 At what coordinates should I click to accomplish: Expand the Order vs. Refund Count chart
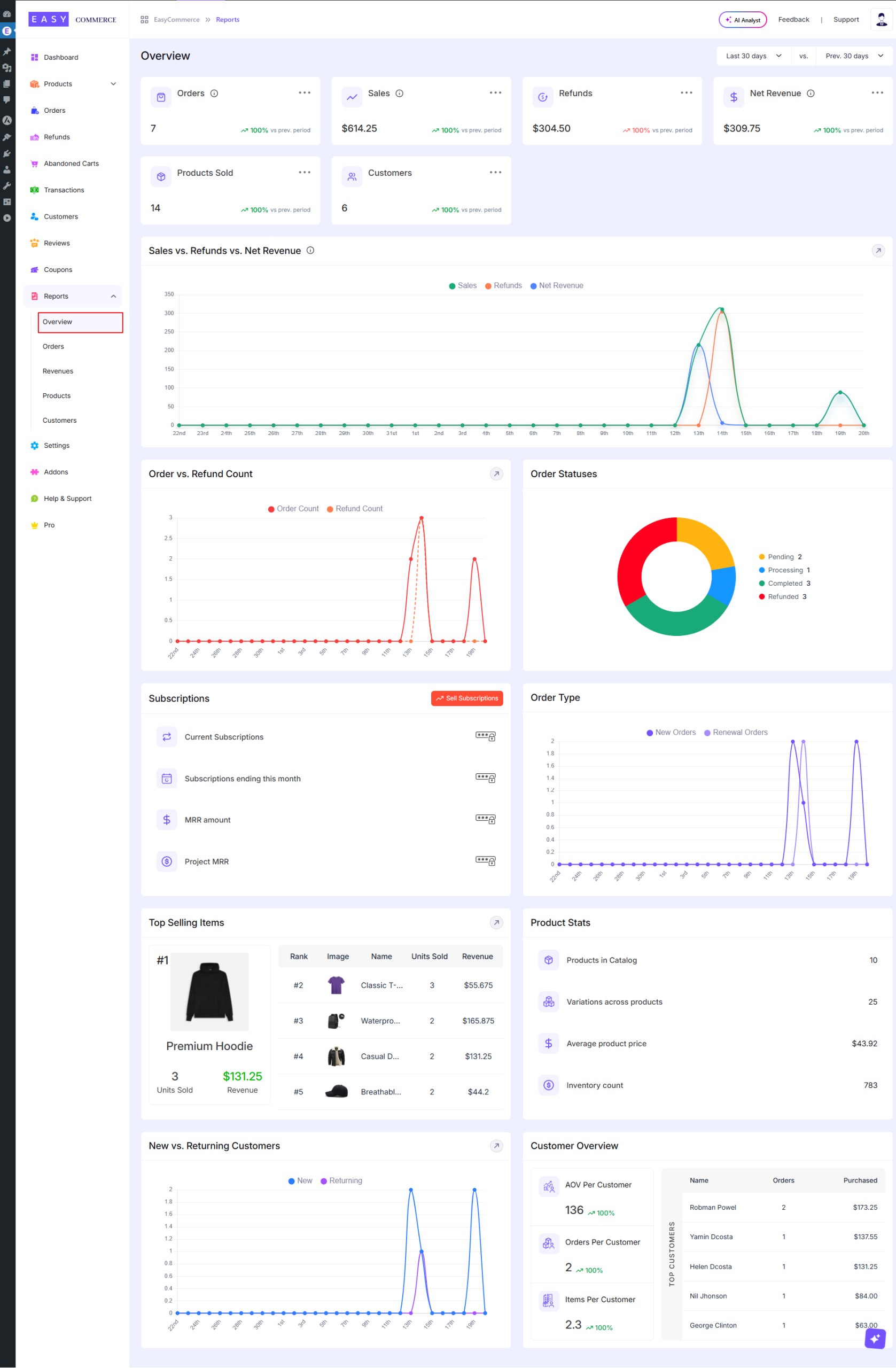[x=496, y=473]
